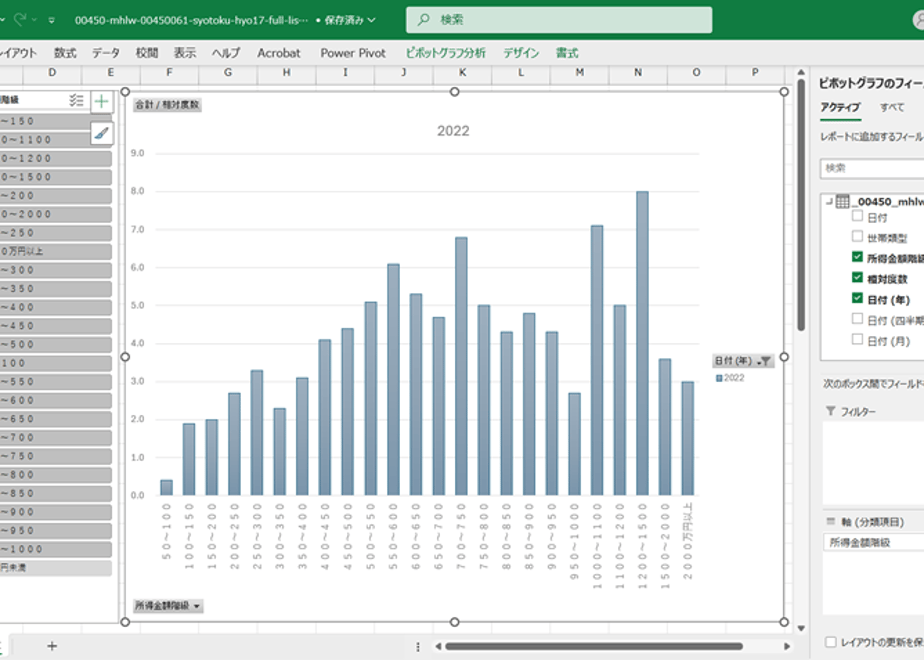Click the down arrow of the vertical scrollbar
Image resolution: width=924 pixels, height=660 pixels.
[801, 628]
